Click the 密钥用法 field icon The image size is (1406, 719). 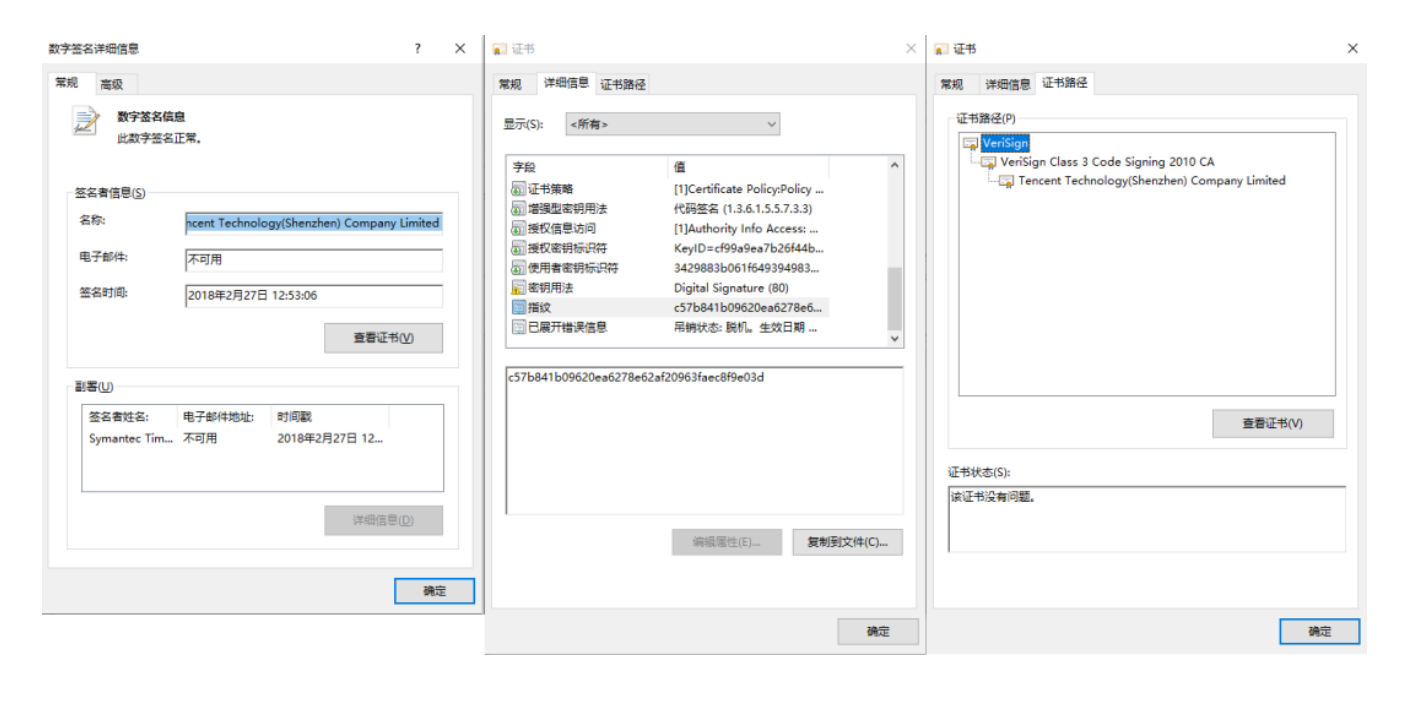click(x=518, y=288)
